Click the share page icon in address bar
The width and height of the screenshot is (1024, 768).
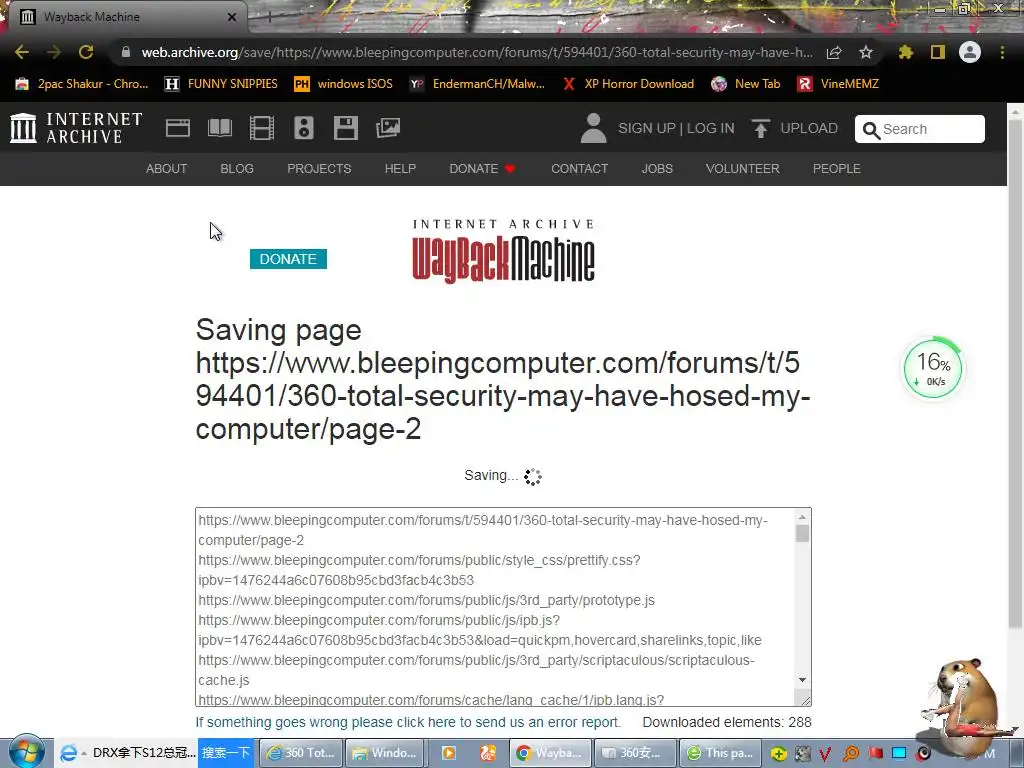(x=834, y=53)
